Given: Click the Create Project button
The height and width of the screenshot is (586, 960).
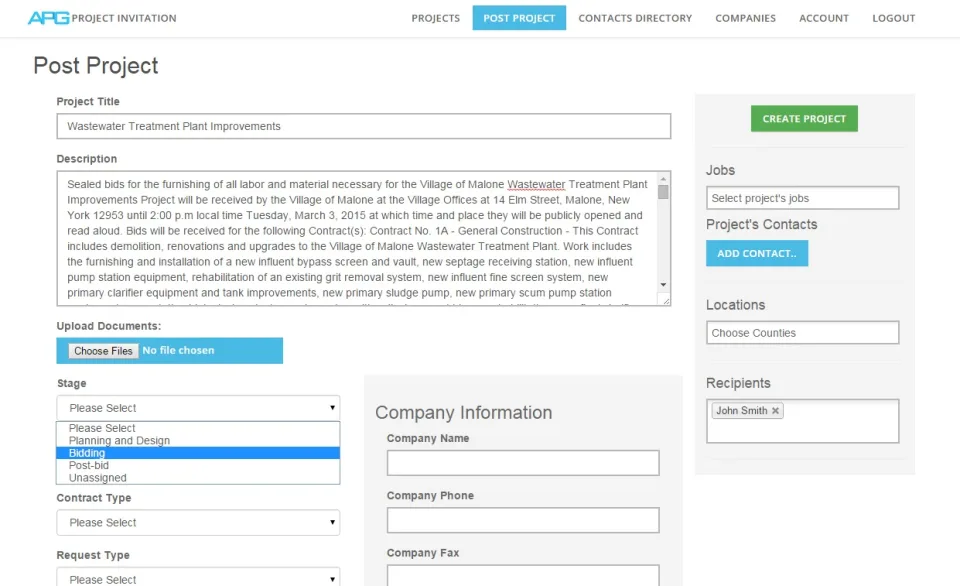Looking at the screenshot, I should 804,119.
